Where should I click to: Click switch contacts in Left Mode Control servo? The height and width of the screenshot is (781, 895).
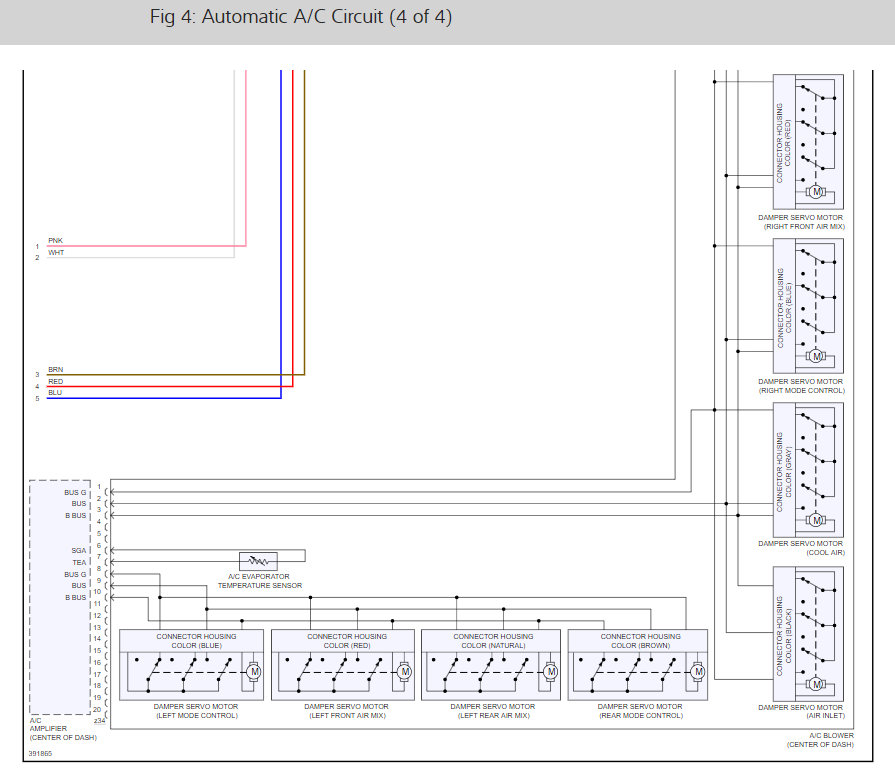click(184, 674)
